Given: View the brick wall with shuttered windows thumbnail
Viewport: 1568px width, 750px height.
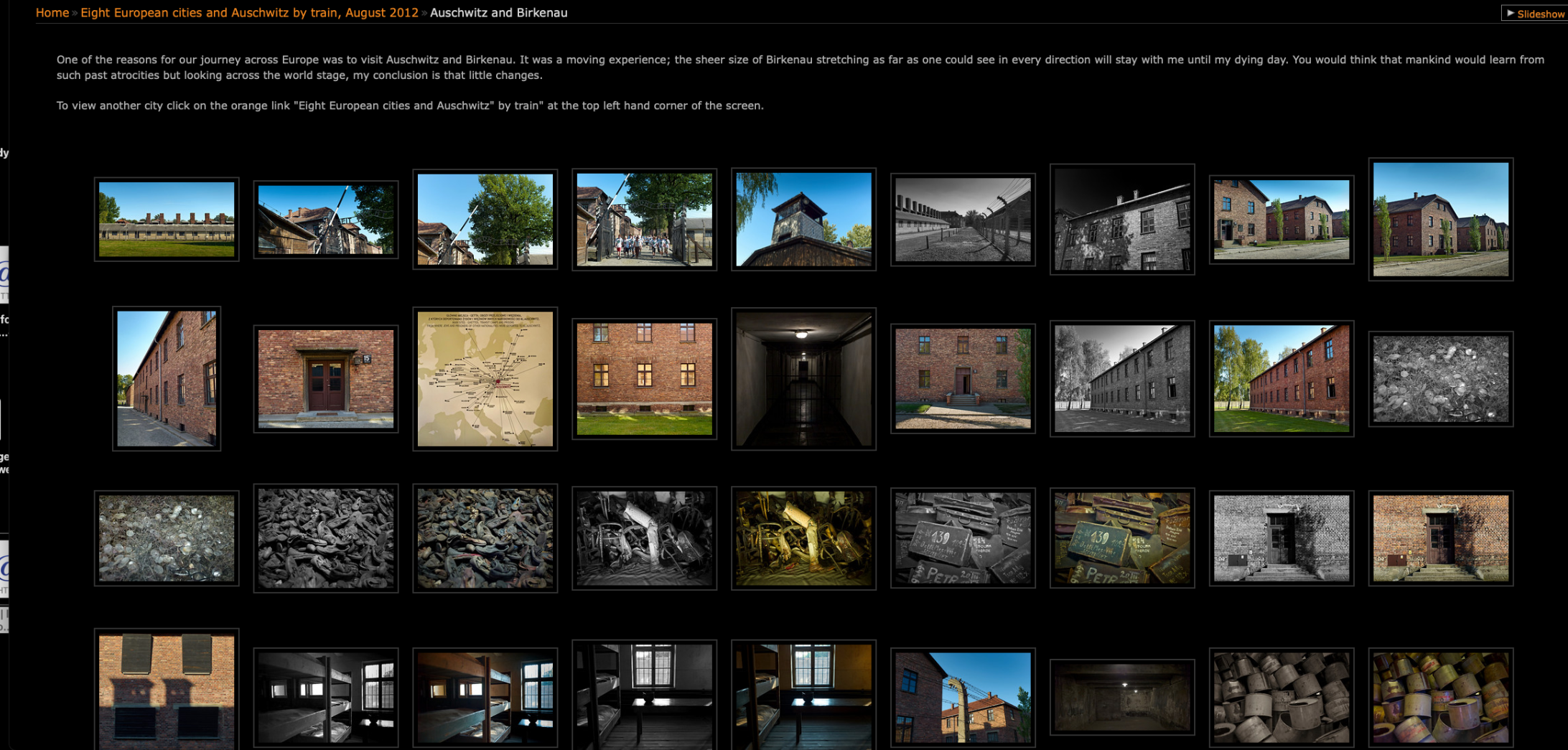Looking at the screenshot, I should tap(166, 690).
